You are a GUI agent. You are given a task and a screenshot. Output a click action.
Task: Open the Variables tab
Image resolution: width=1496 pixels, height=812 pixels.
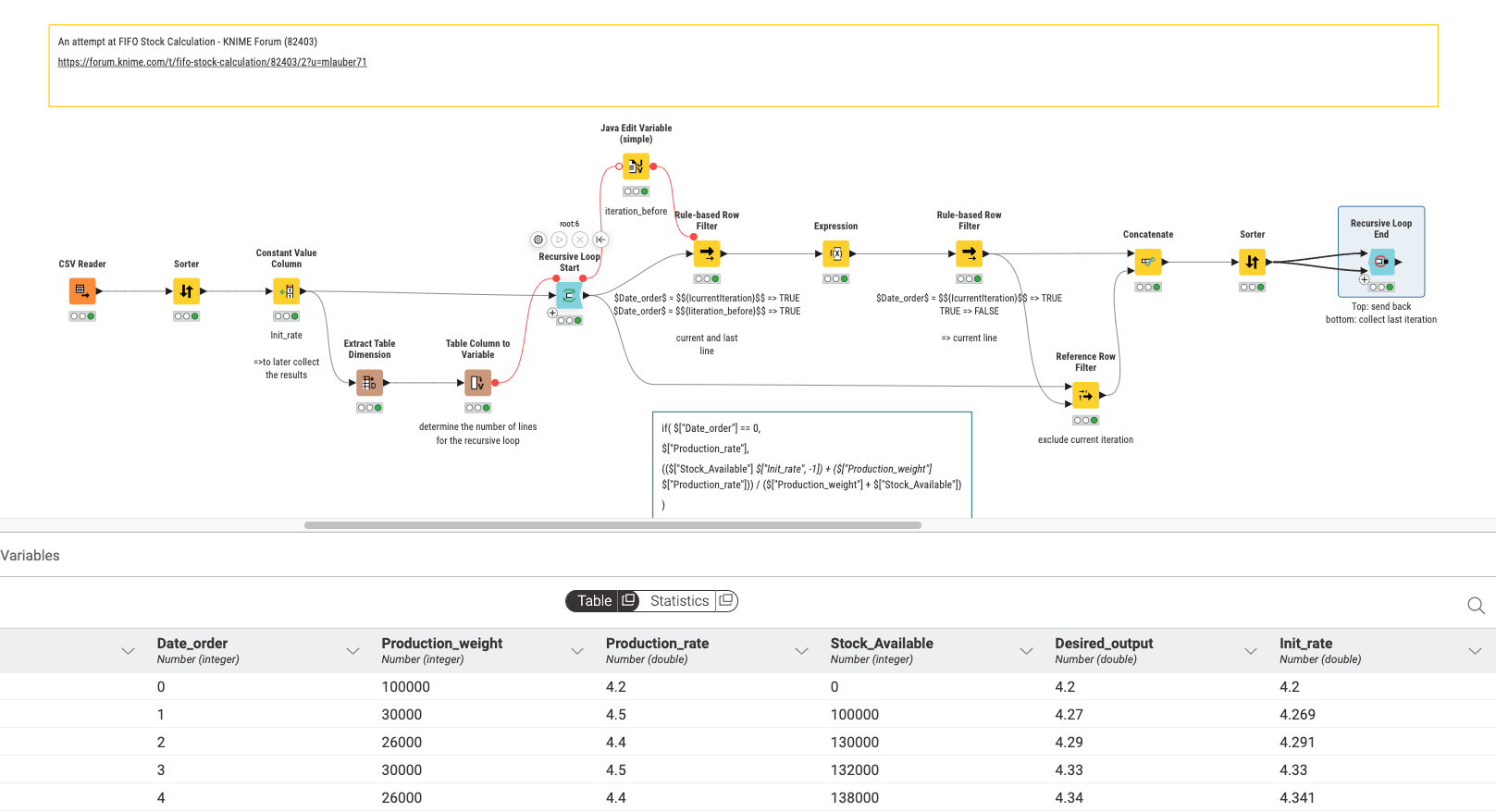pyautogui.click(x=31, y=556)
